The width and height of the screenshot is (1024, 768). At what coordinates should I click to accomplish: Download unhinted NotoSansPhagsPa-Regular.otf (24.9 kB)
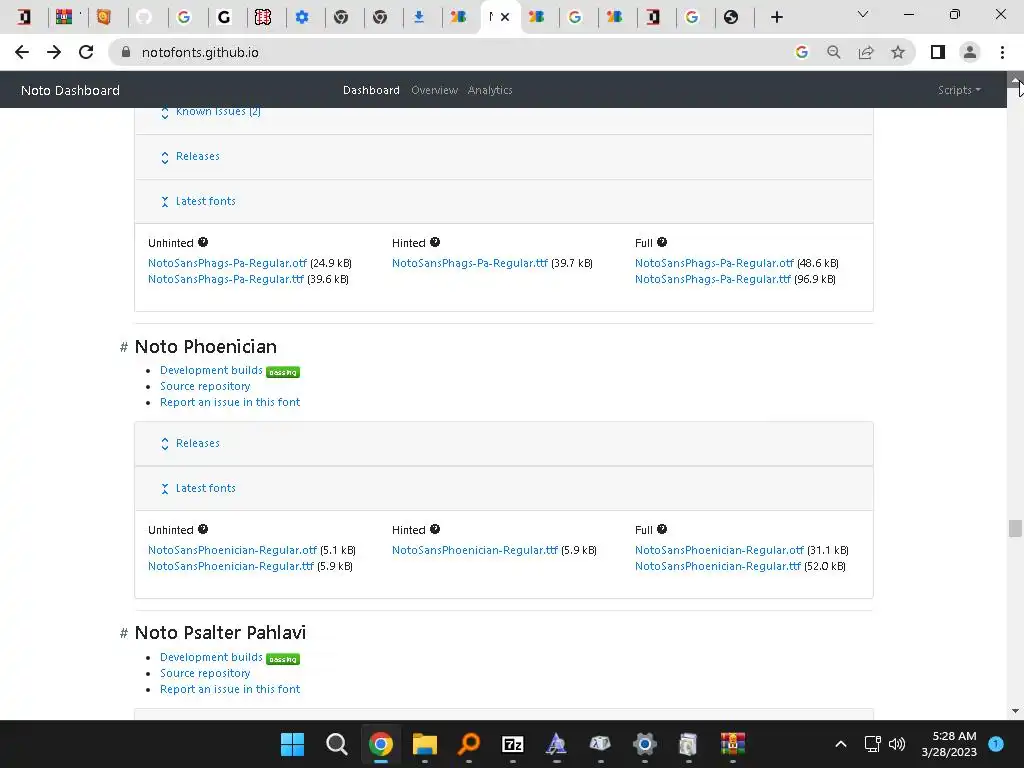[x=227, y=263]
